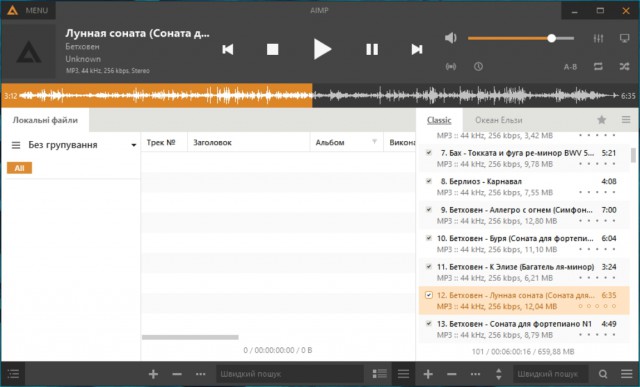Screen dimensions: 640x387
Task: Select track 8 Берлиоз - Карнавал
Action: point(524,187)
